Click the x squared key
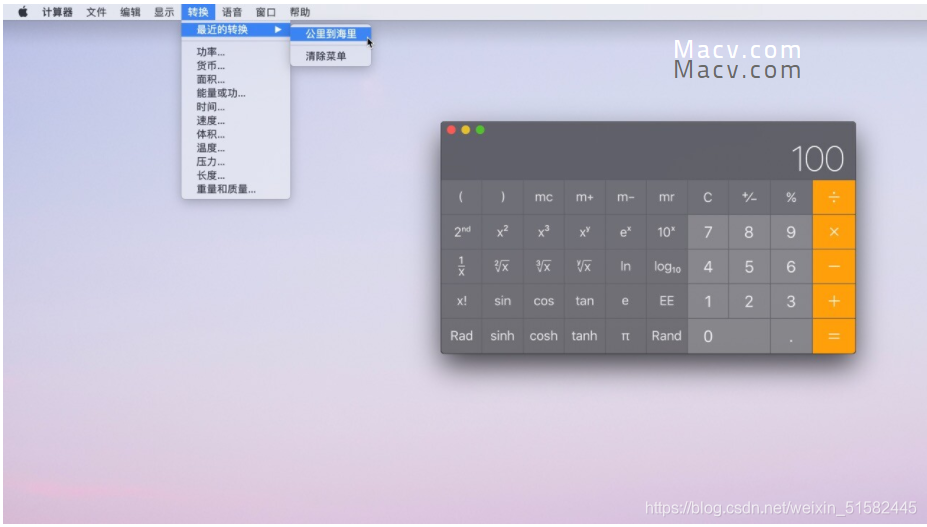The width and height of the screenshot is (927, 527). point(503,232)
